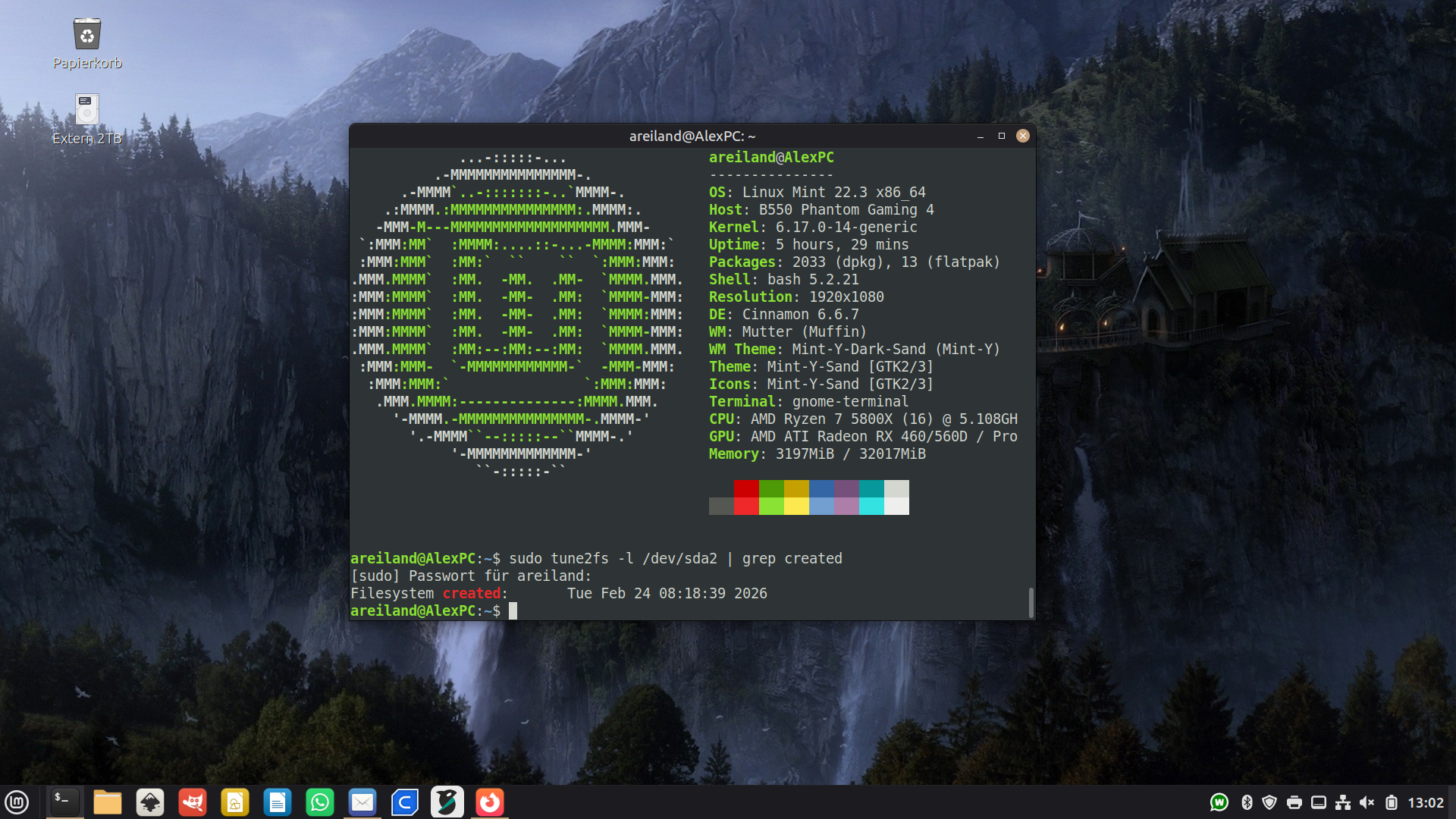The width and height of the screenshot is (1456, 819).
Task: Open the Bluetooth tray applet
Action: (1247, 802)
